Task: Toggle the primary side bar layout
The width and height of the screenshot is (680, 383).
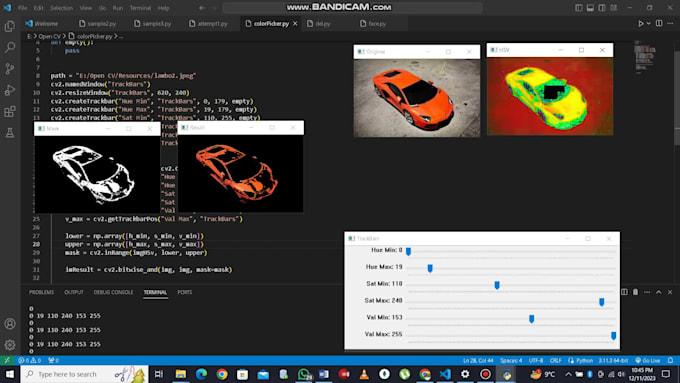Action: (579, 8)
